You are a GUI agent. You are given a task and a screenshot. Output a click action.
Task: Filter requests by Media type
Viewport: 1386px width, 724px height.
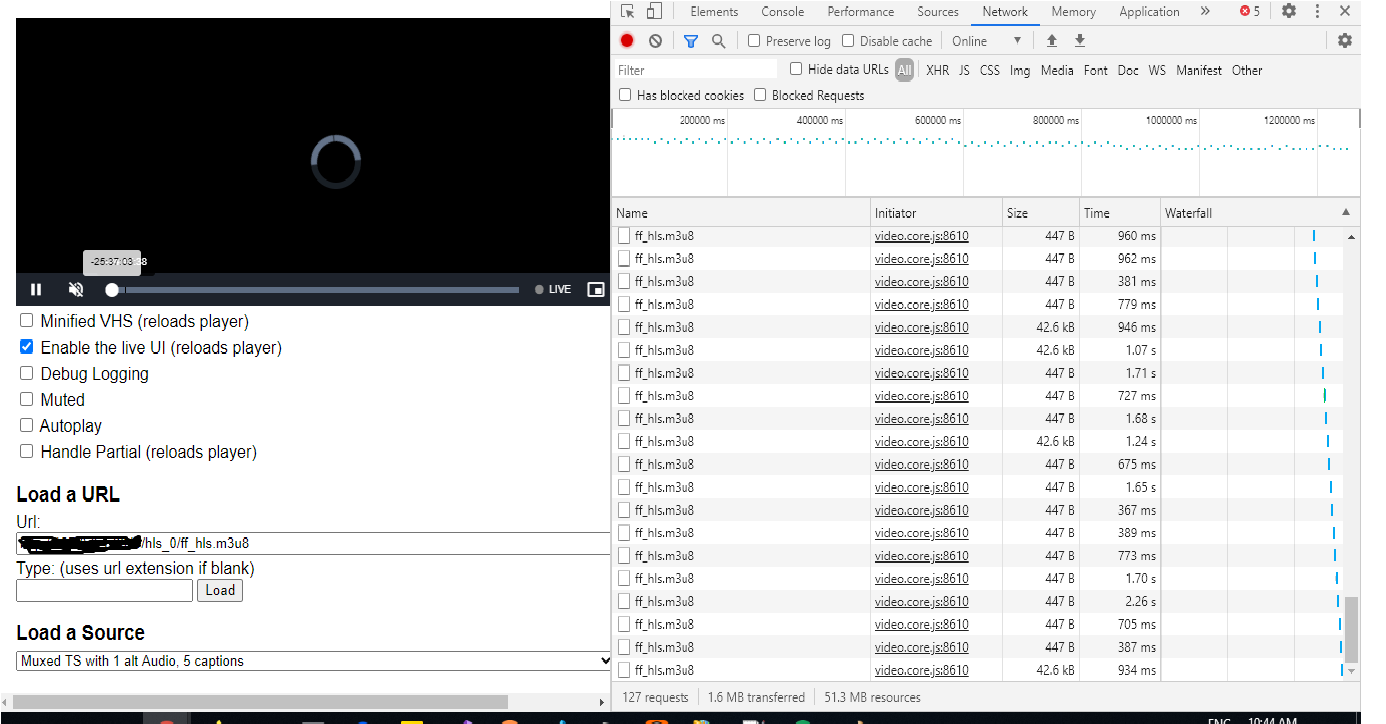pos(1057,70)
